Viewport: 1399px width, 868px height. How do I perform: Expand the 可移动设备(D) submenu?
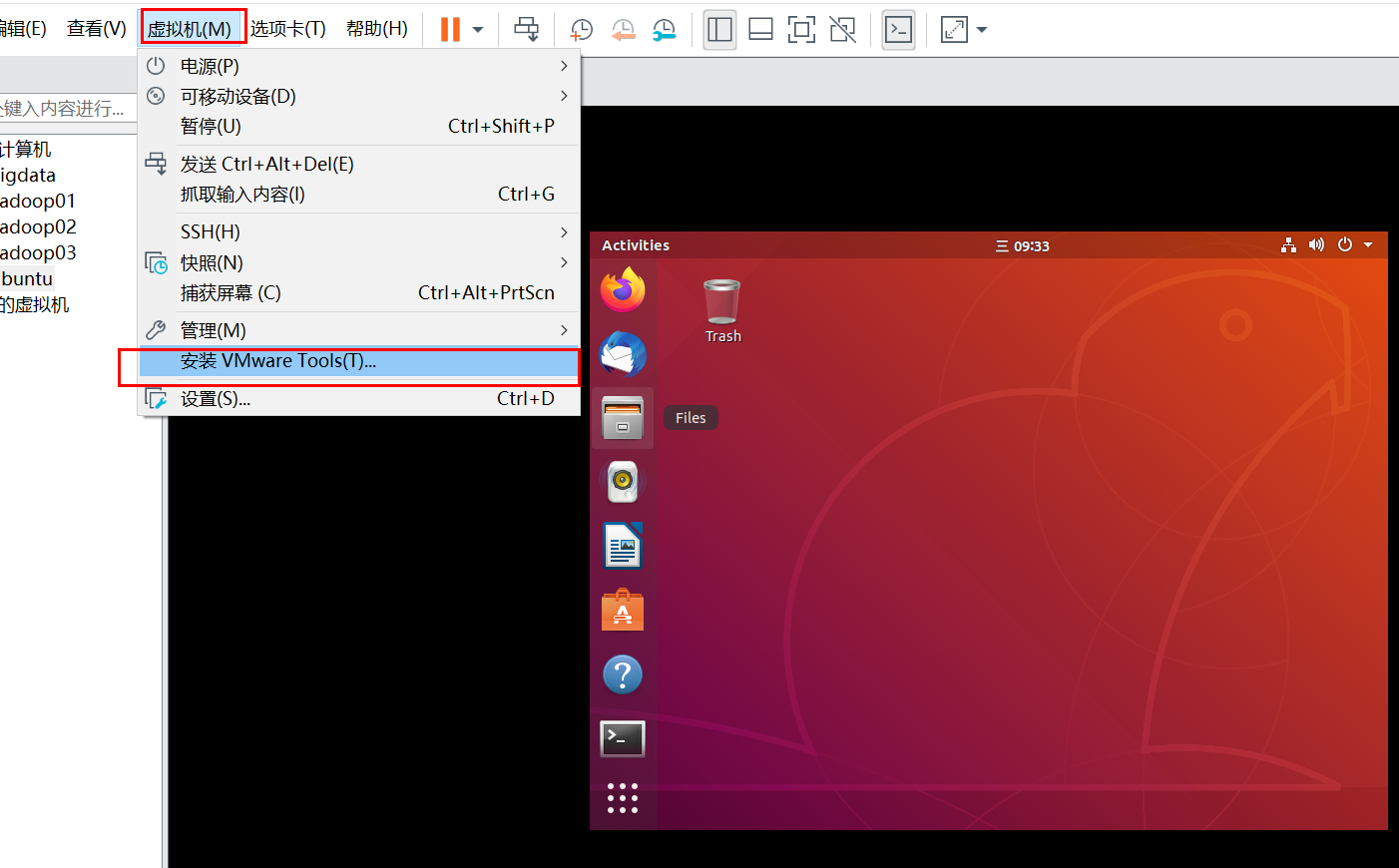coord(359,97)
